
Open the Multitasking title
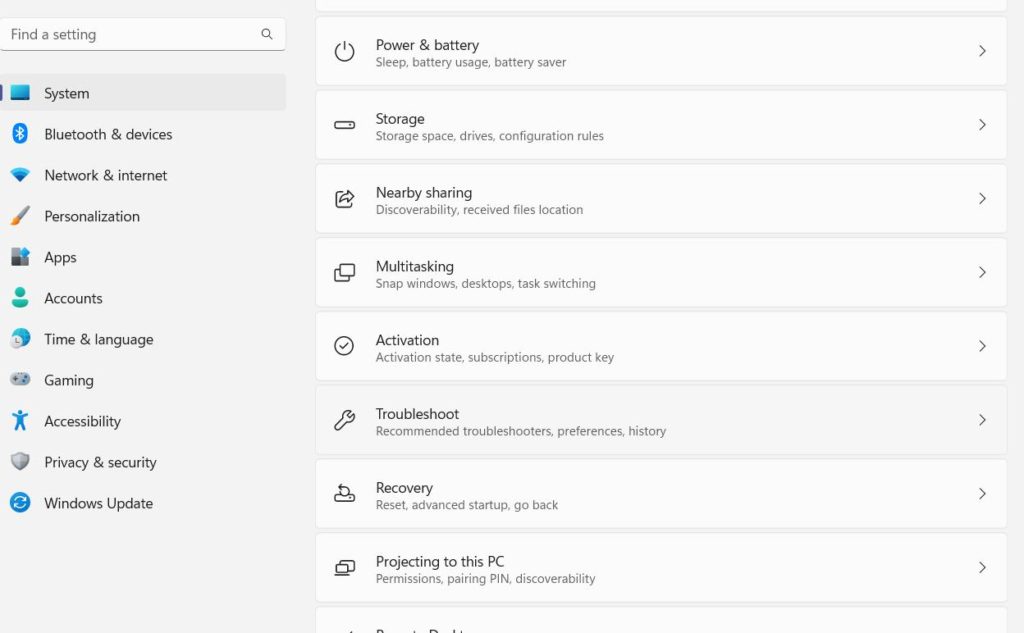click(x=415, y=267)
